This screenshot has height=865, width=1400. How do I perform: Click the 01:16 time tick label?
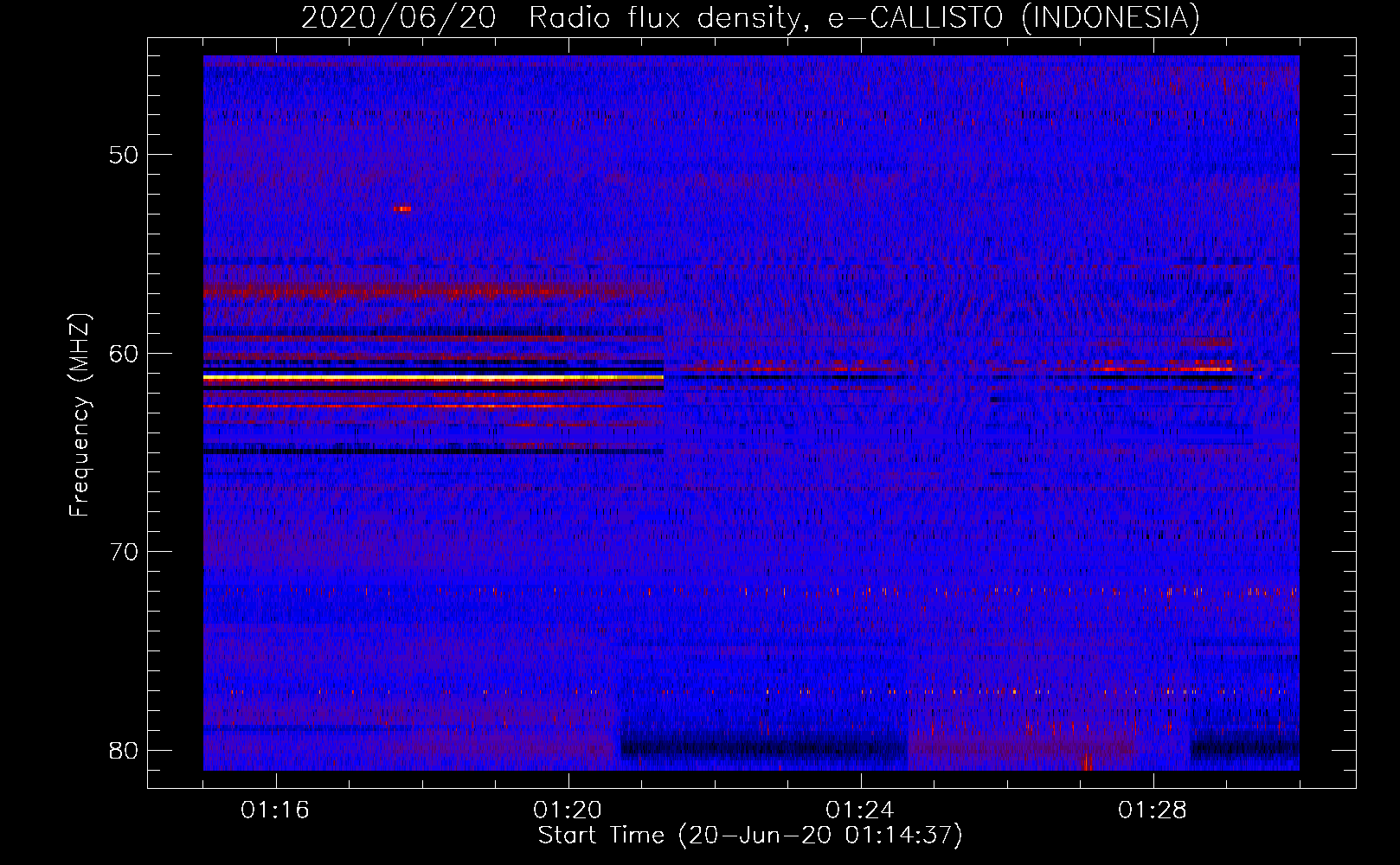[275, 811]
